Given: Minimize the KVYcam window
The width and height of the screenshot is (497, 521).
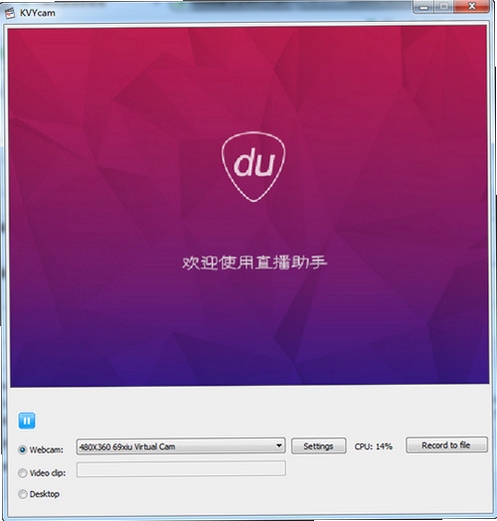Looking at the screenshot, I should (424, 6).
